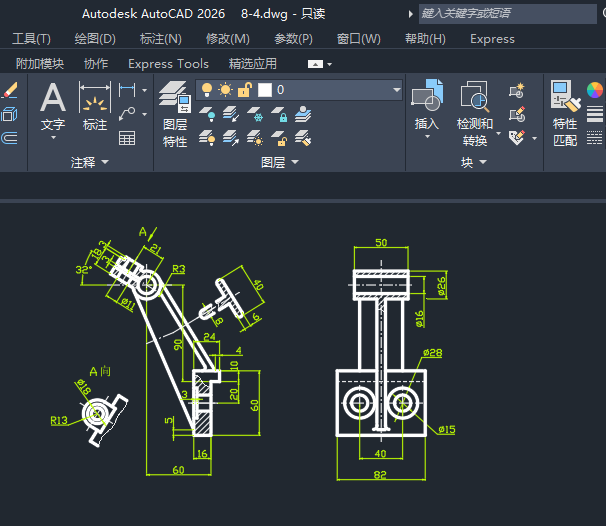Toggle the layer on/off lightbulb icon
This screenshot has width=606, height=526.
[208, 90]
